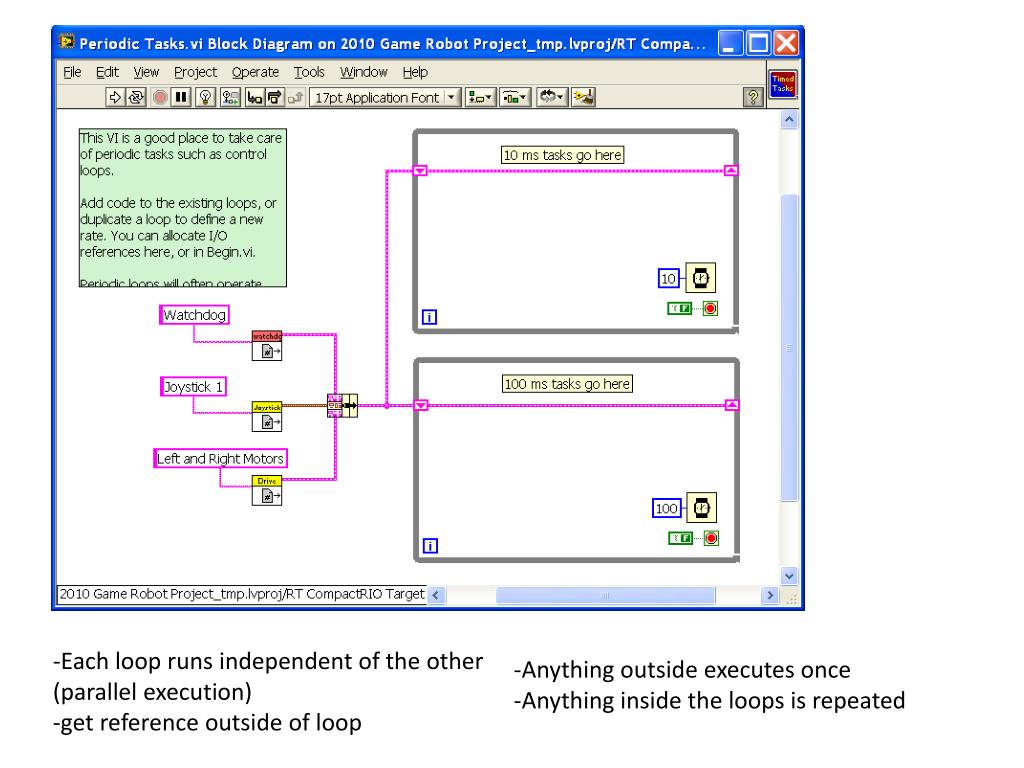Open the Tools menu
The image size is (1024, 768).
coord(309,72)
